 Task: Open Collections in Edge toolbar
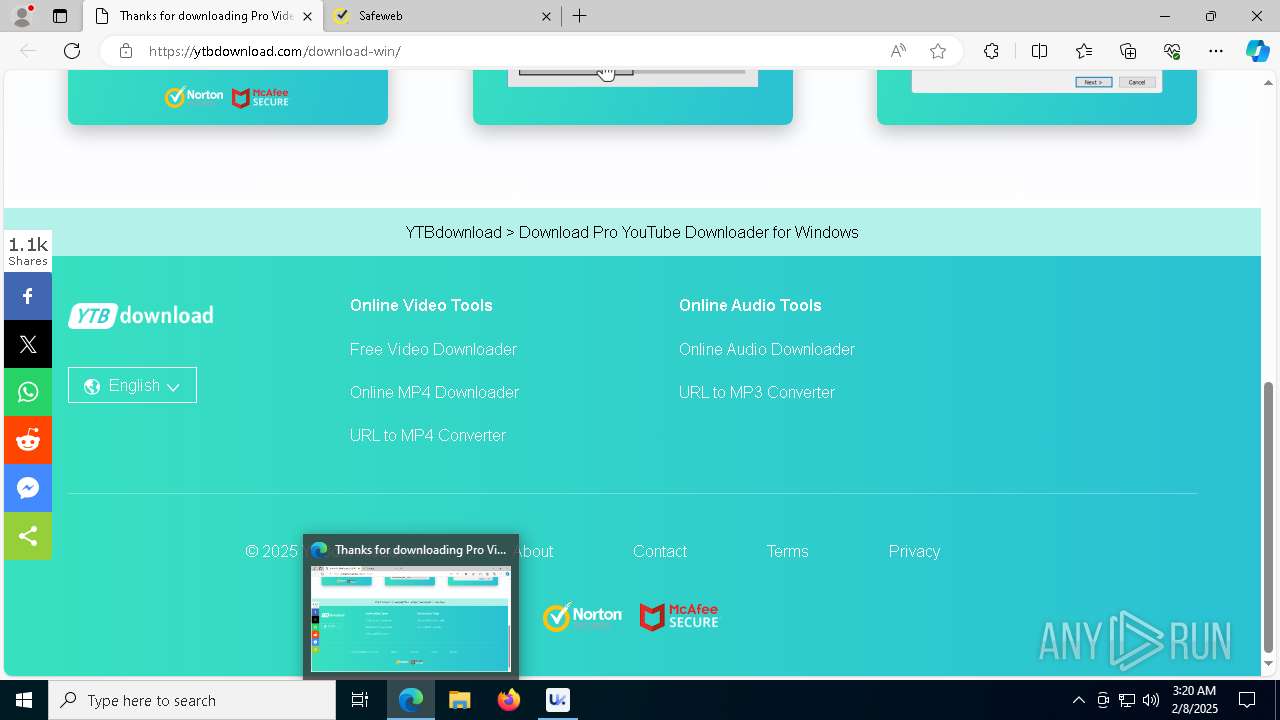(1128, 51)
